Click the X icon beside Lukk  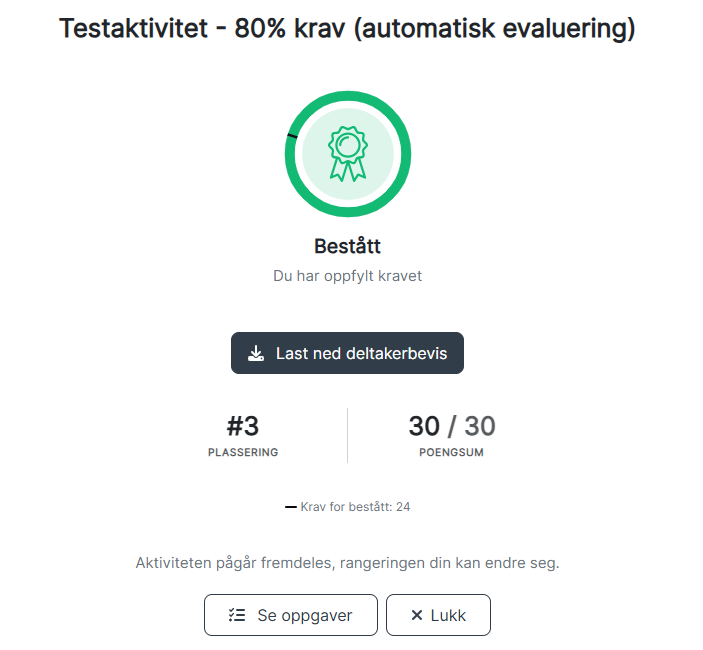click(417, 615)
